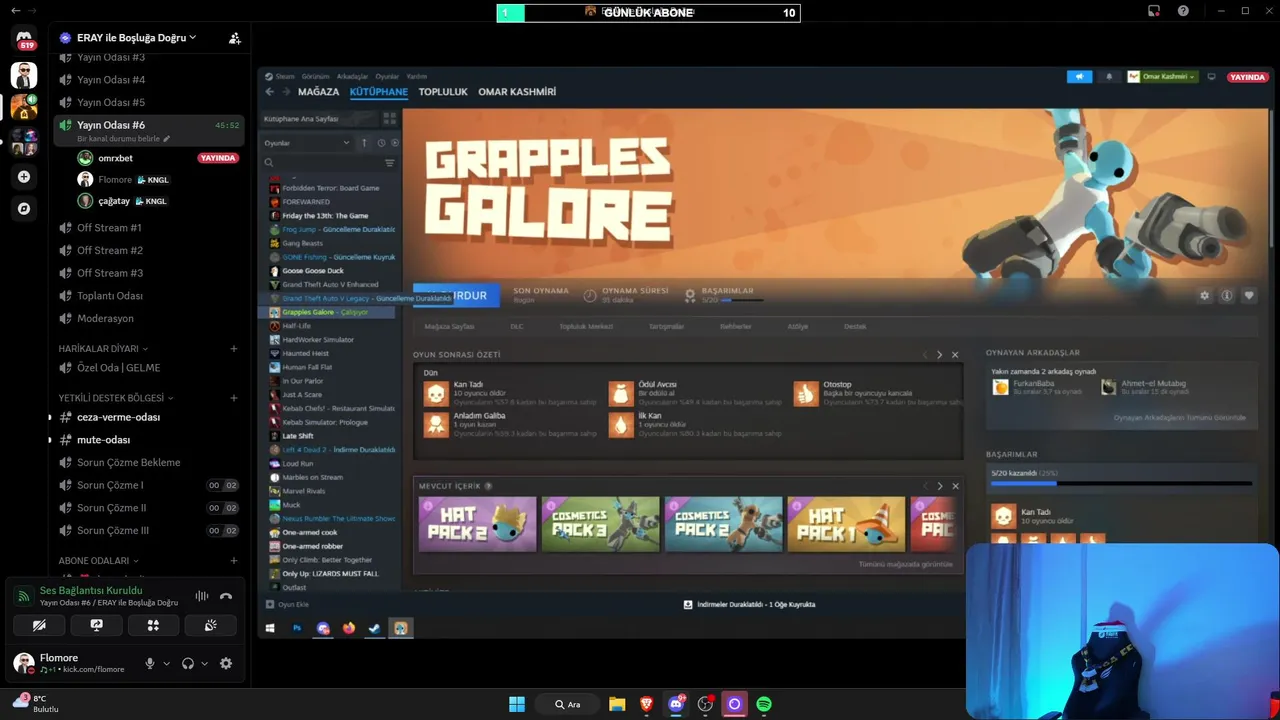Open HAT PACK 2 DLC thumbnail

478,524
